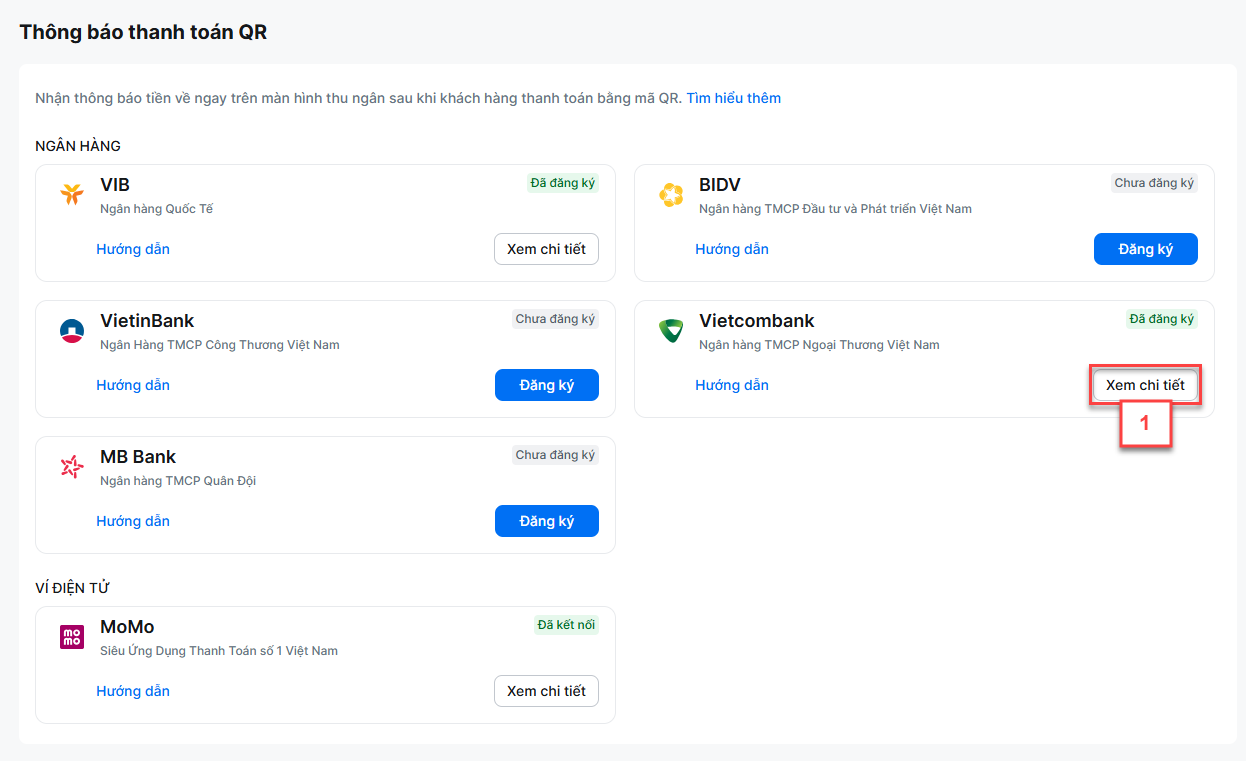Image resolution: width=1246 pixels, height=761 pixels.
Task: Register VietinBank with Đăng ký button
Action: [546, 385]
